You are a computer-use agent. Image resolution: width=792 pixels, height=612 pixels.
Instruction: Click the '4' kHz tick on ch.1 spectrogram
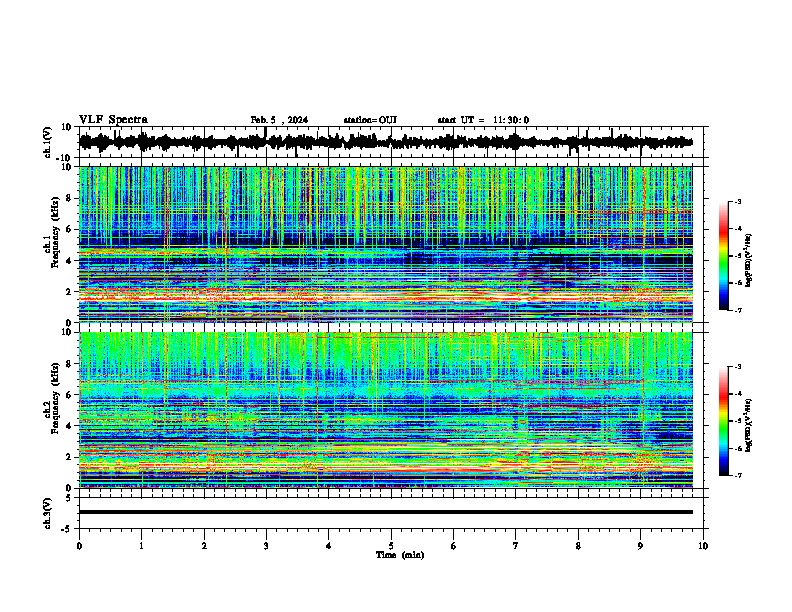click(70, 261)
